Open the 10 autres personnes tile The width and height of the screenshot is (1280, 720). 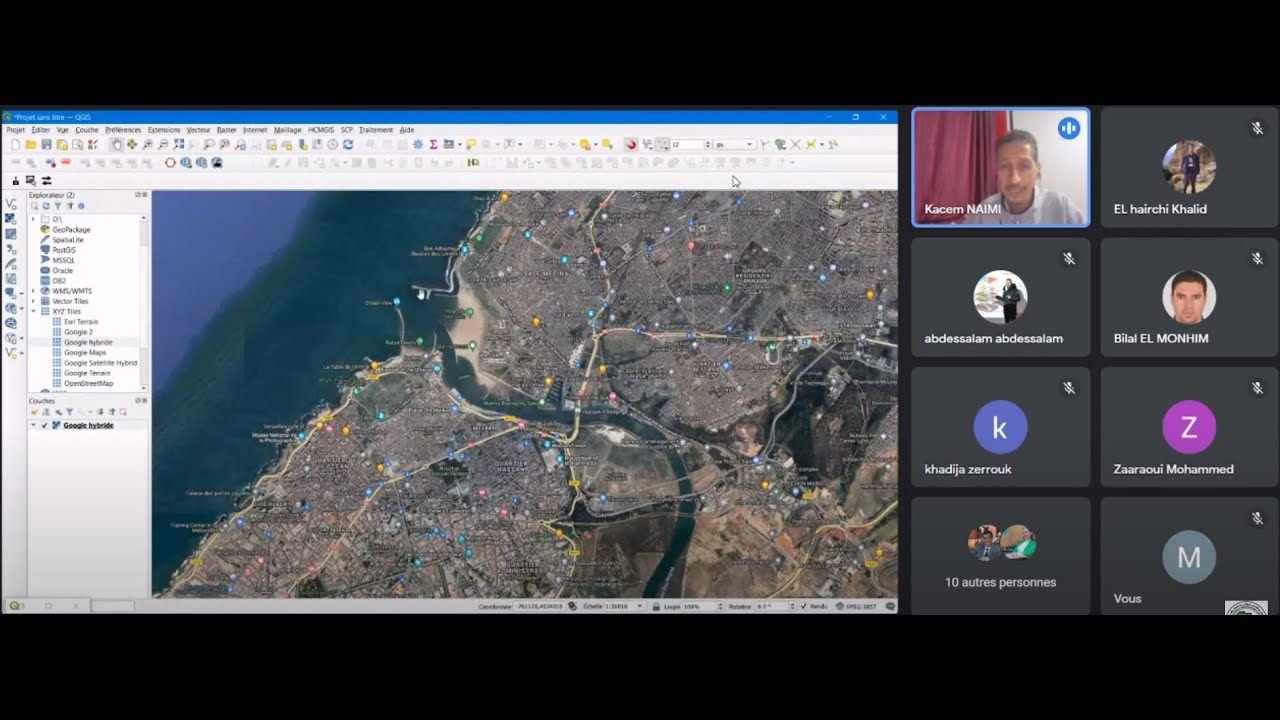pyautogui.click(x=1001, y=556)
